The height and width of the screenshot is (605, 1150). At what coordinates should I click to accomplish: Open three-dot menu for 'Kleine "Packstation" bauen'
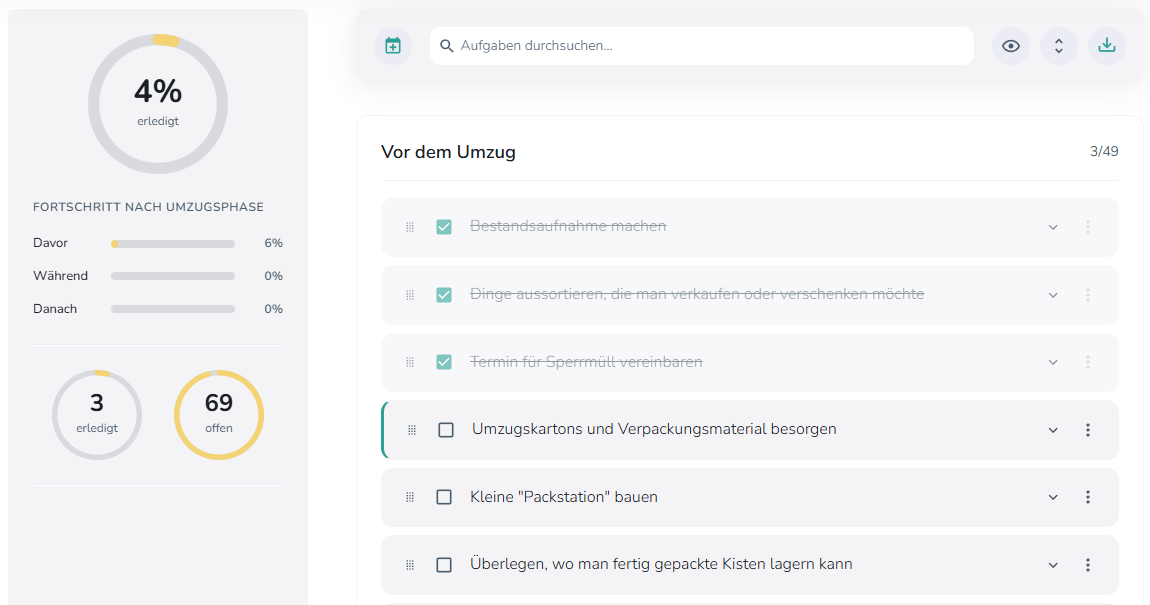pos(1088,497)
